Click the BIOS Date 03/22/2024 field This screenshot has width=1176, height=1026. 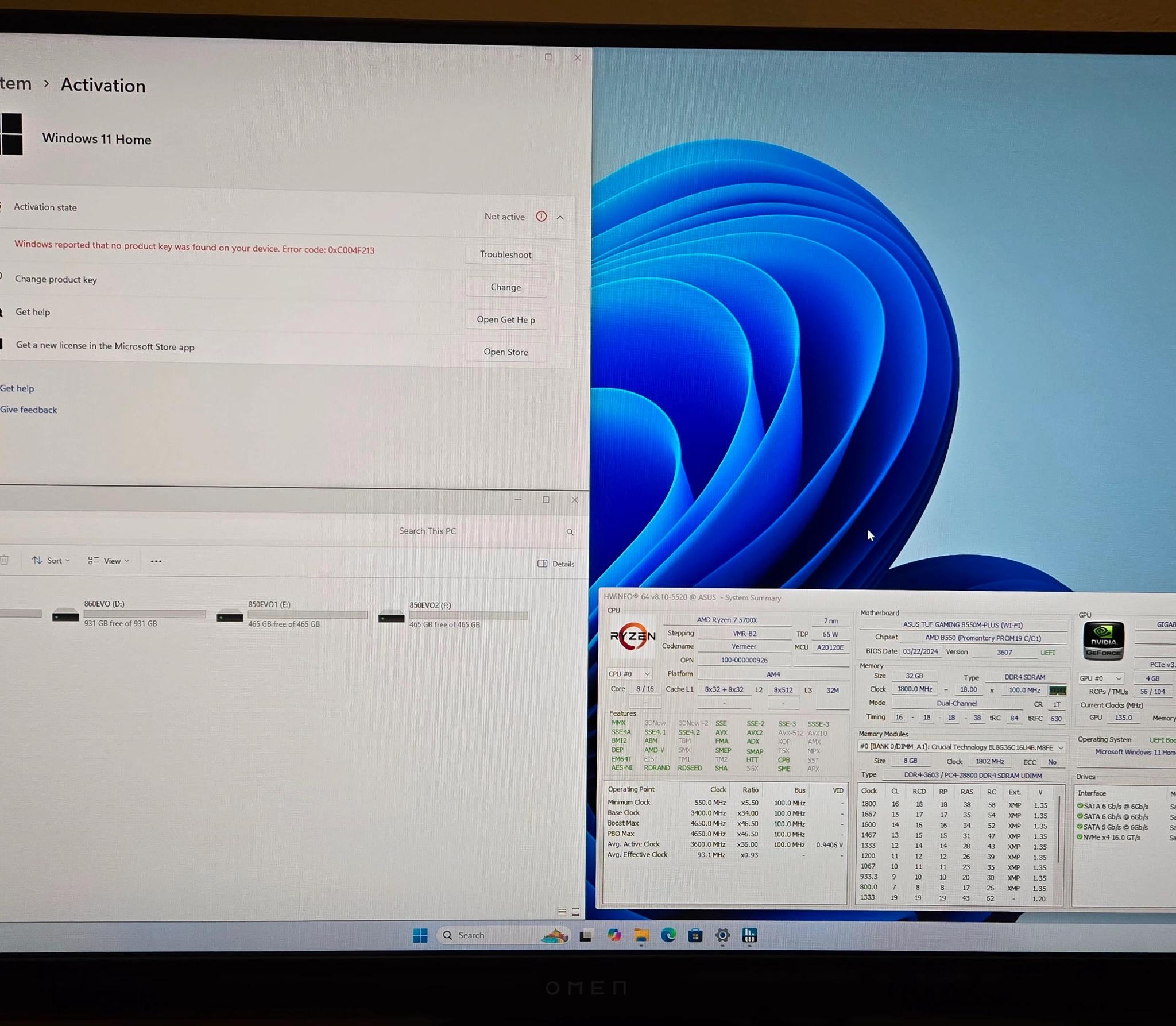pyautogui.click(x=920, y=651)
